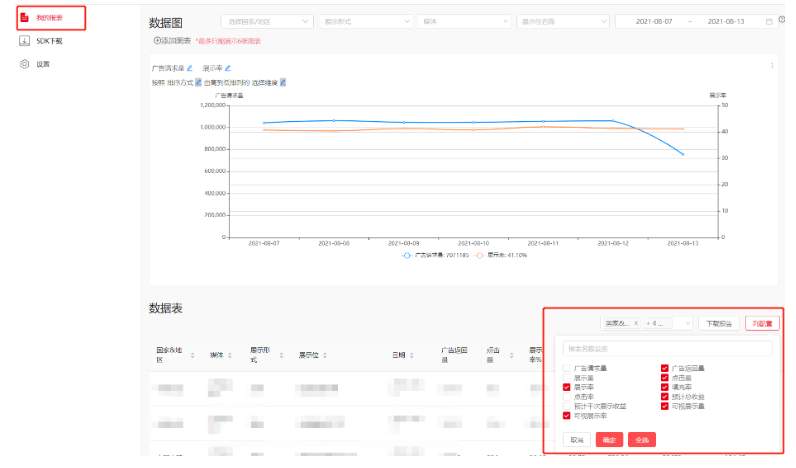
Task: Expand the dimension multi-select dropdown arrow
Action: click(688, 323)
